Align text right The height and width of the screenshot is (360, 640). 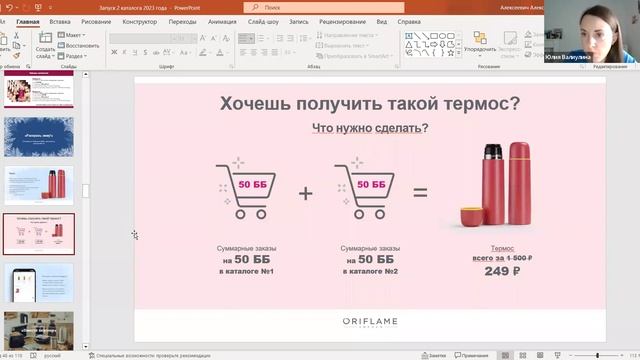click(x=264, y=52)
